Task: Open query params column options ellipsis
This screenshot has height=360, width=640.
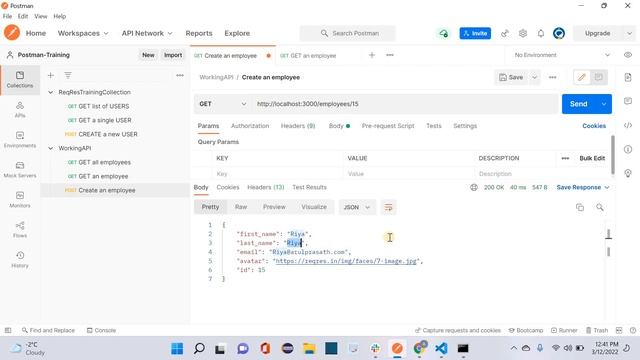Action: (565, 158)
